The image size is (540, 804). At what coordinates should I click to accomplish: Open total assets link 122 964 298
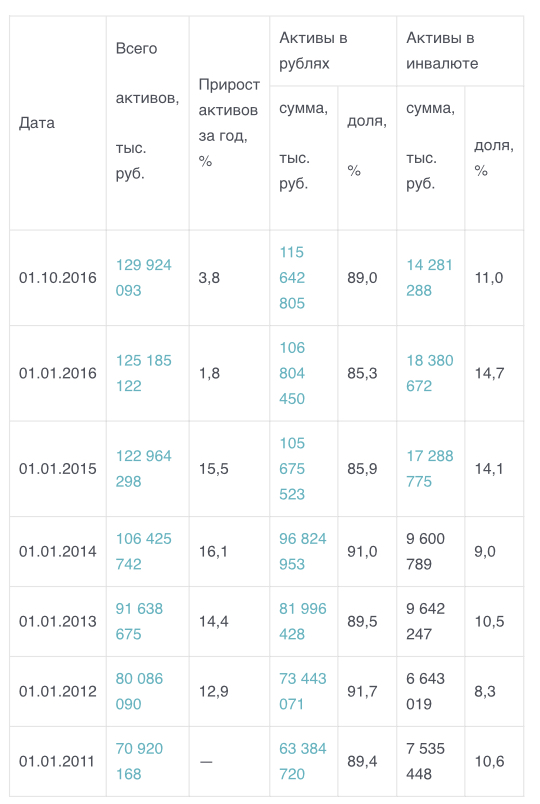[x=144, y=468]
